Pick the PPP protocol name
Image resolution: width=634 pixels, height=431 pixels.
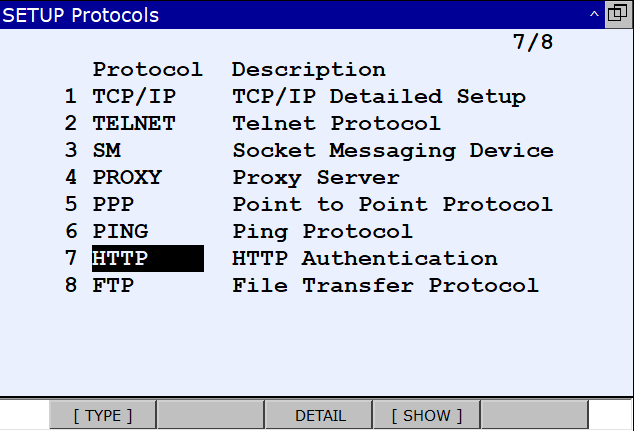pyautogui.click(x=113, y=205)
